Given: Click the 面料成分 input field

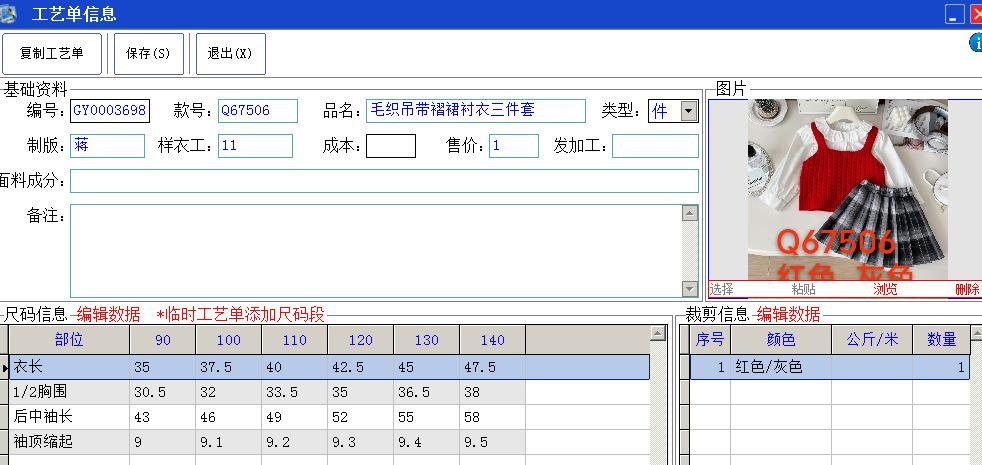Looking at the screenshot, I should [x=384, y=181].
